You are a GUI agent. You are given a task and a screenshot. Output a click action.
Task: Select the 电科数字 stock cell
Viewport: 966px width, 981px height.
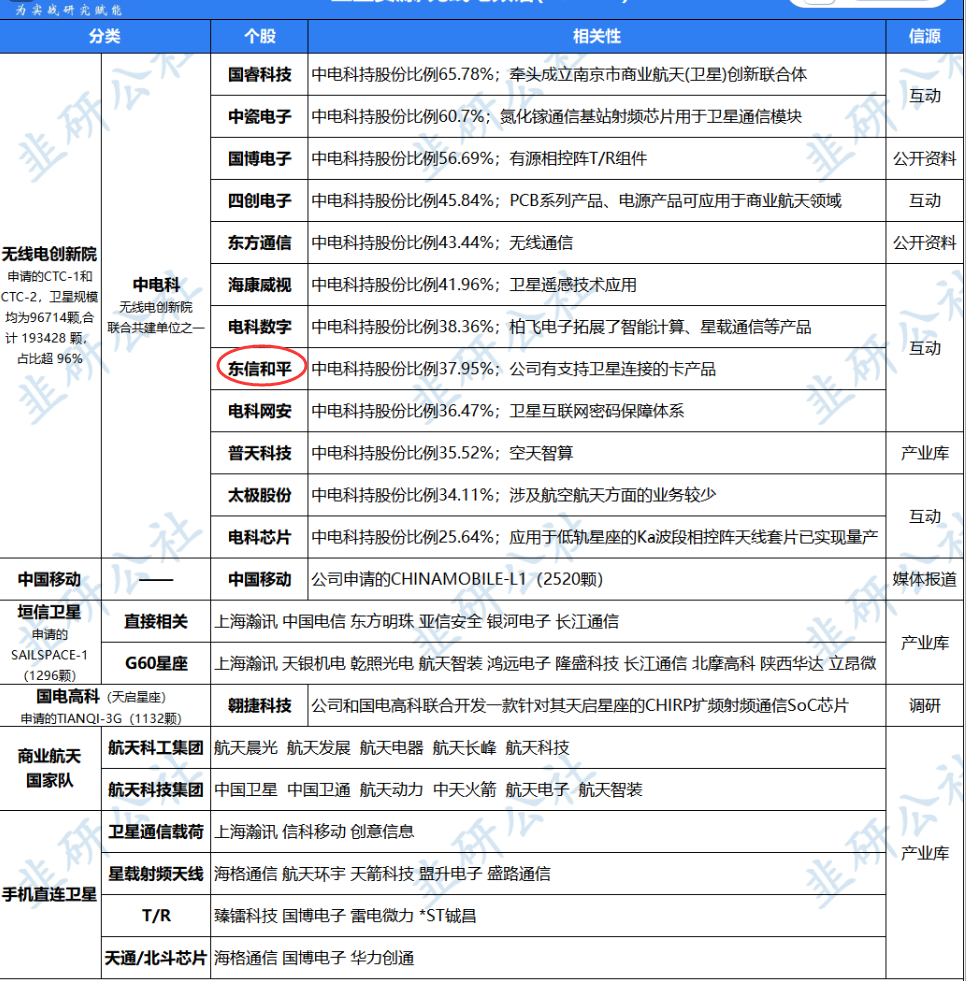[x=260, y=327]
